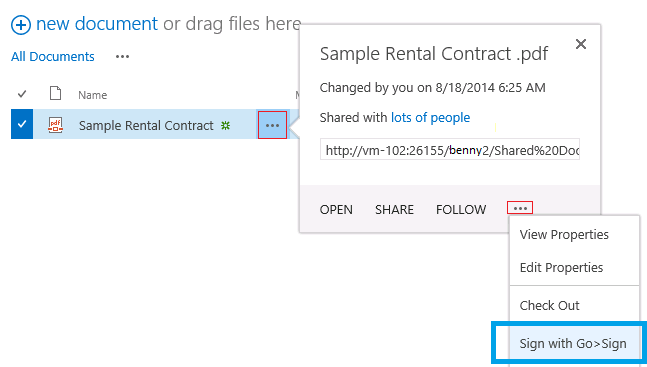This screenshot has width=647, height=367.
Task: Click FOLLOW in the callout footer
Action: tap(461, 210)
